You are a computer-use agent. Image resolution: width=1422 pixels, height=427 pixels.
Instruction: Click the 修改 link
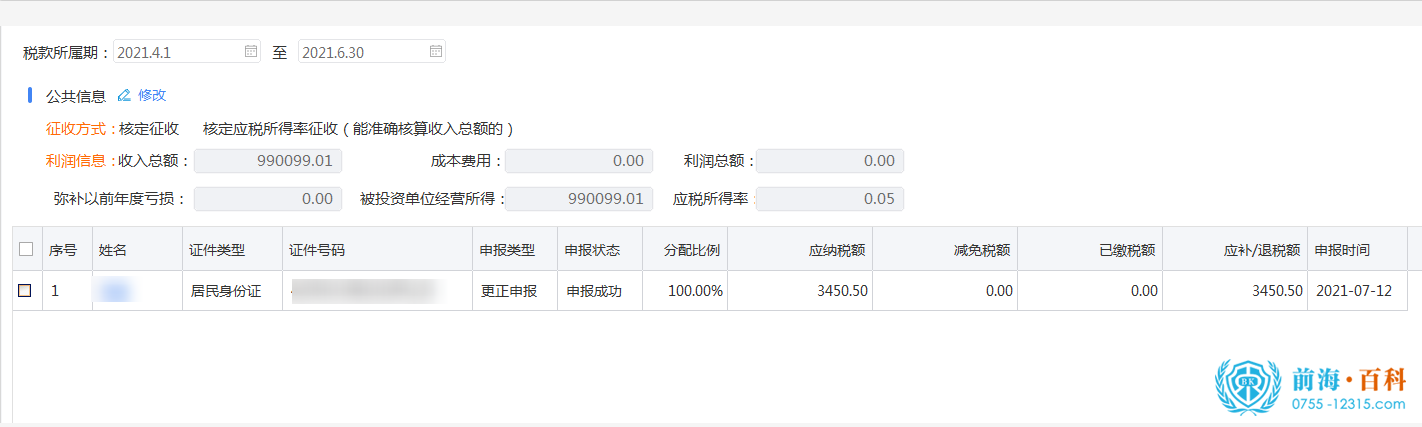[152, 96]
